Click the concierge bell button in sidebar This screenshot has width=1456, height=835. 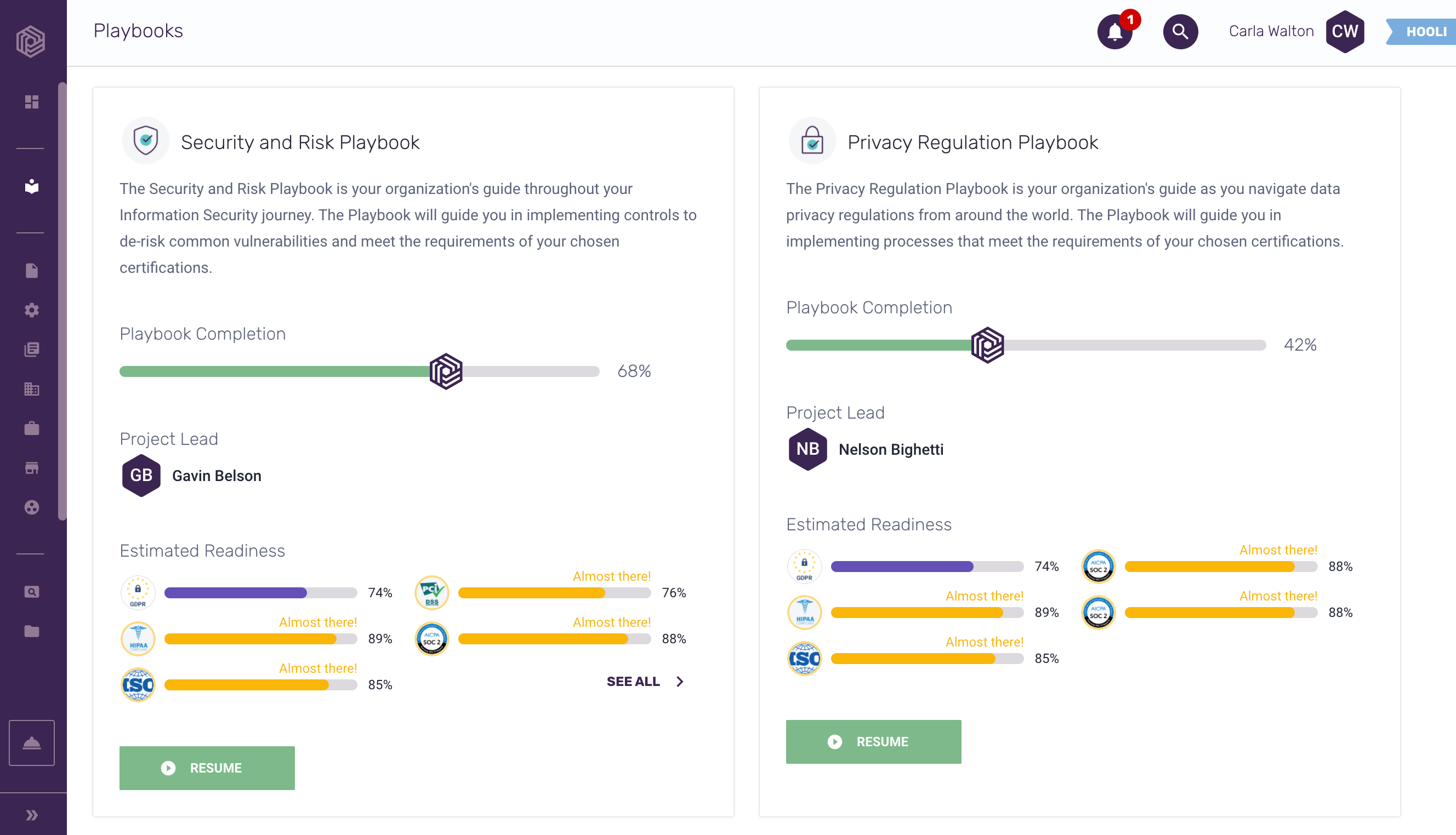pos(32,742)
